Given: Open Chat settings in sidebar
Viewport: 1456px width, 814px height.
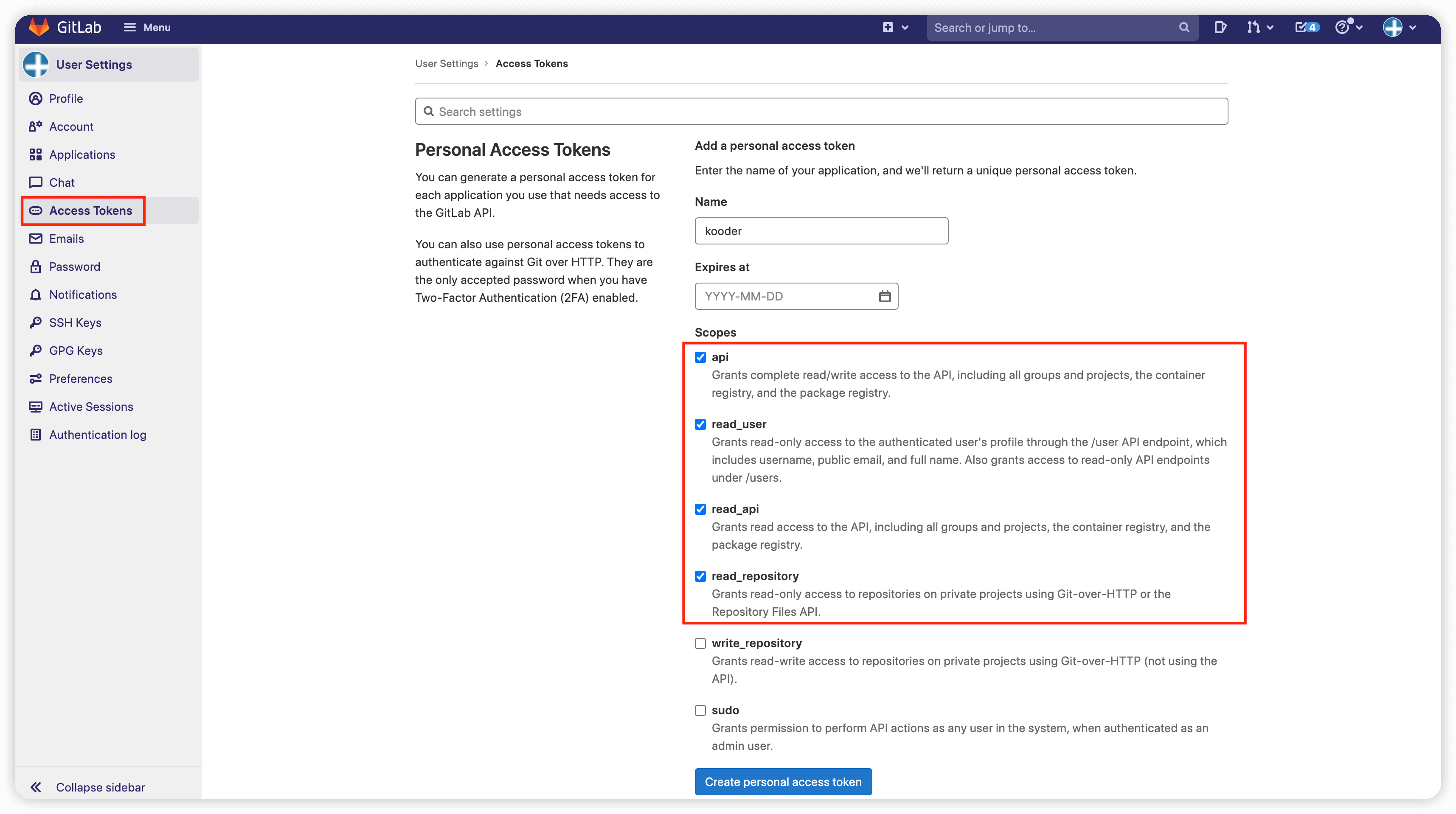Looking at the screenshot, I should tap(109, 182).
